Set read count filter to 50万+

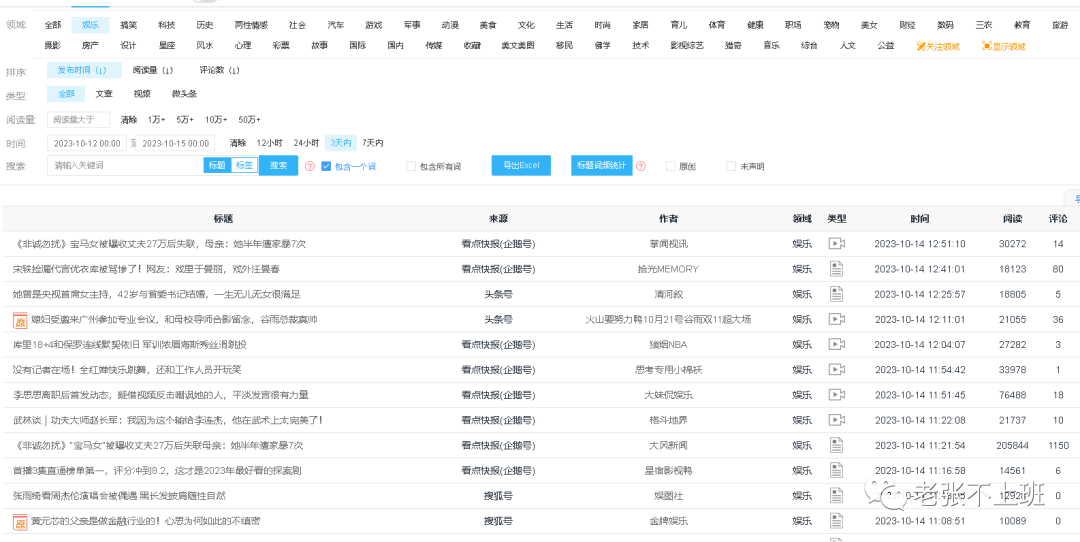[x=249, y=120]
